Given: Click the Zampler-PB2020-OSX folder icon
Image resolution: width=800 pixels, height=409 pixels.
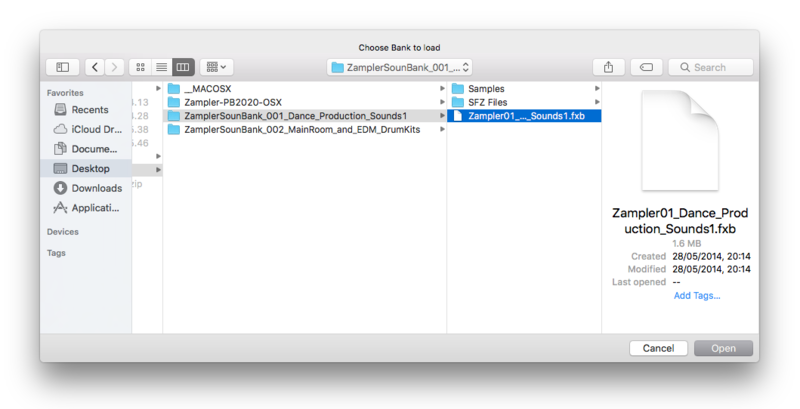Looking at the screenshot, I should [174, 103].
